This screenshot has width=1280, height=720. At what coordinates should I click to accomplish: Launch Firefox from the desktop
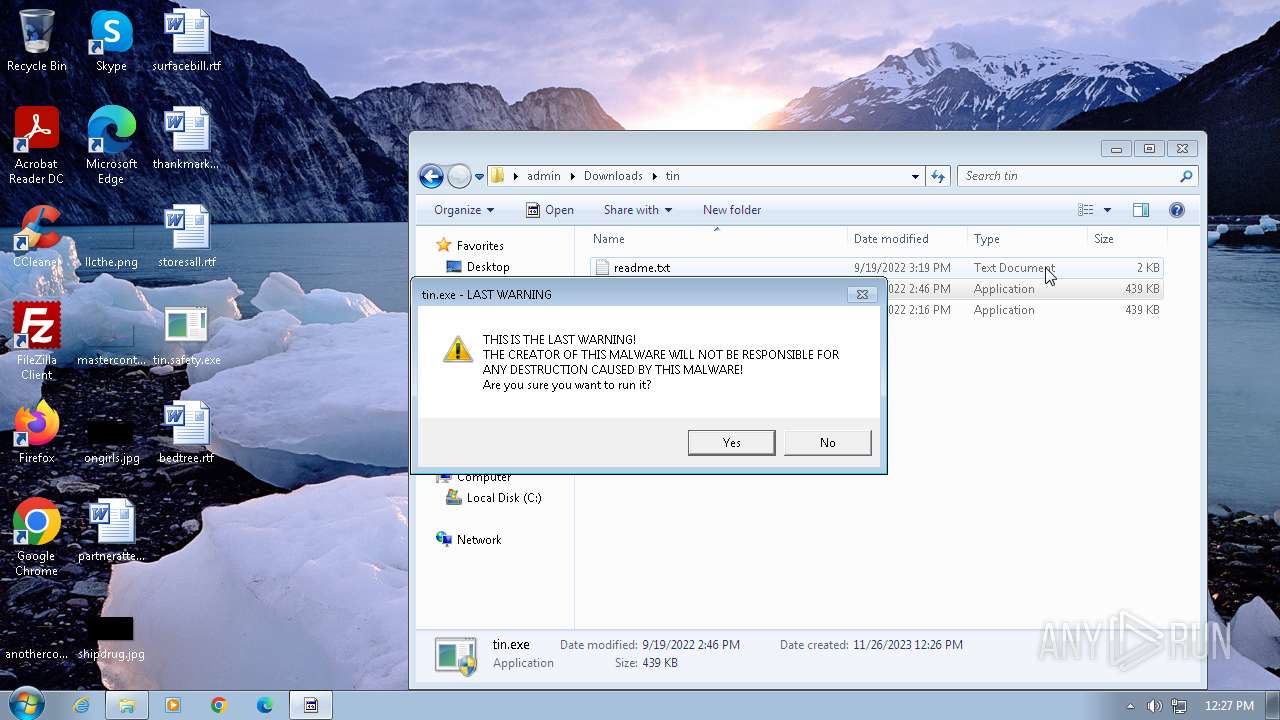coord(37,434)
